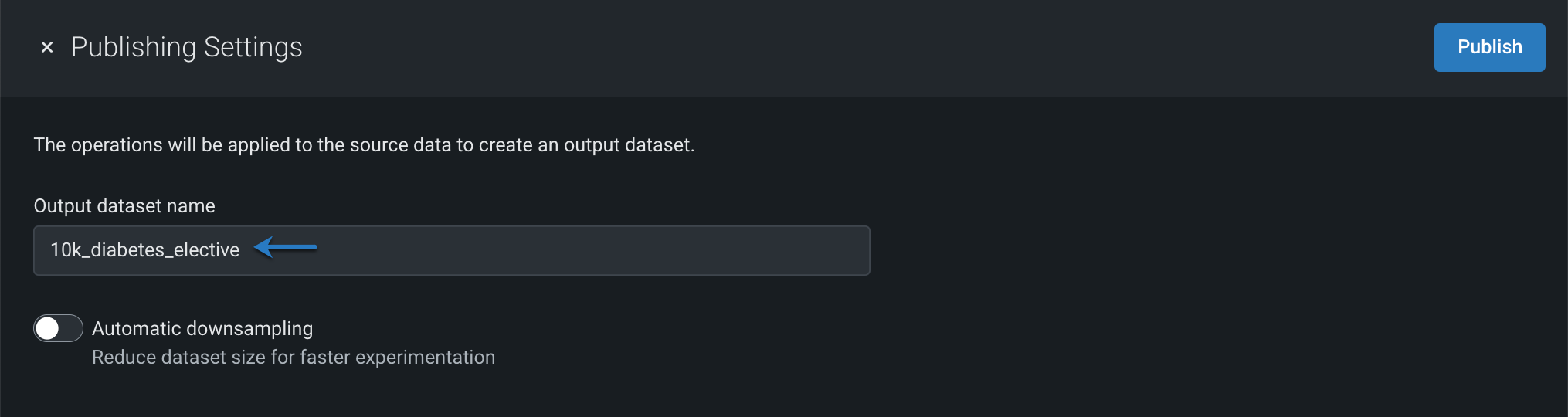Close the Publishing Settings panel with X
This screenshot has width=1568, height=417.
point(47,47)
